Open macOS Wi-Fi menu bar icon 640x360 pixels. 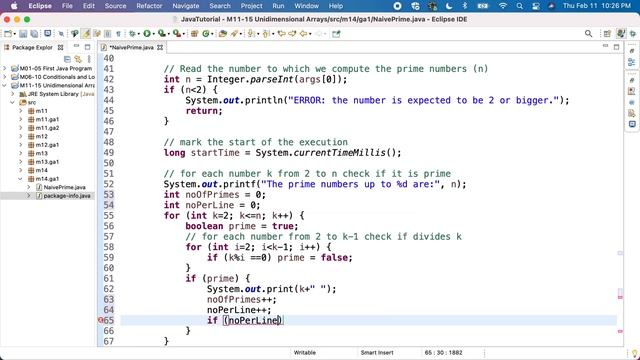503,6
